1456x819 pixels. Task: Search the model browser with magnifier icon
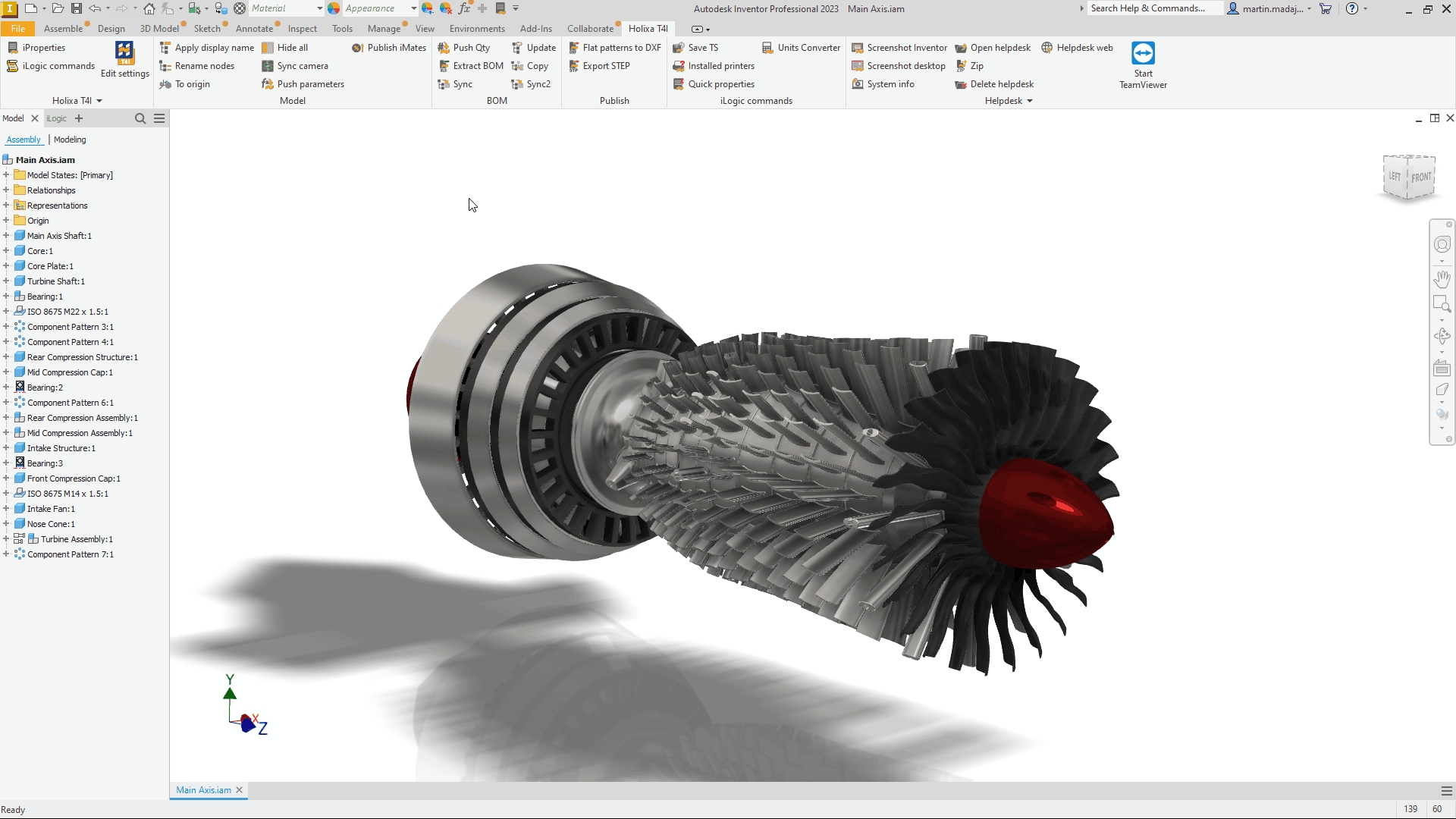140,118
